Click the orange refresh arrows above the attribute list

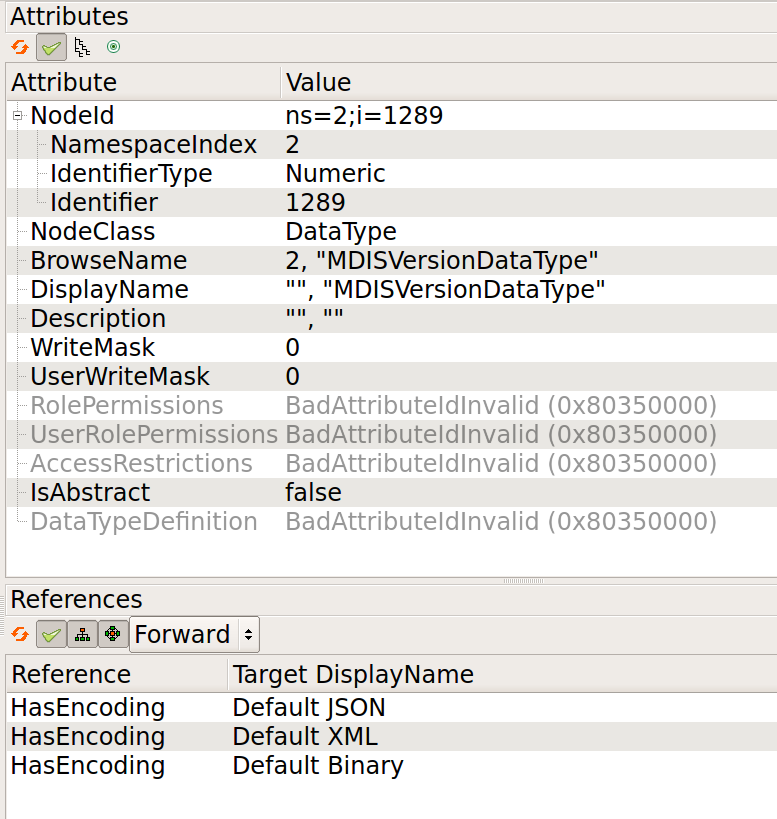point(18,46)
